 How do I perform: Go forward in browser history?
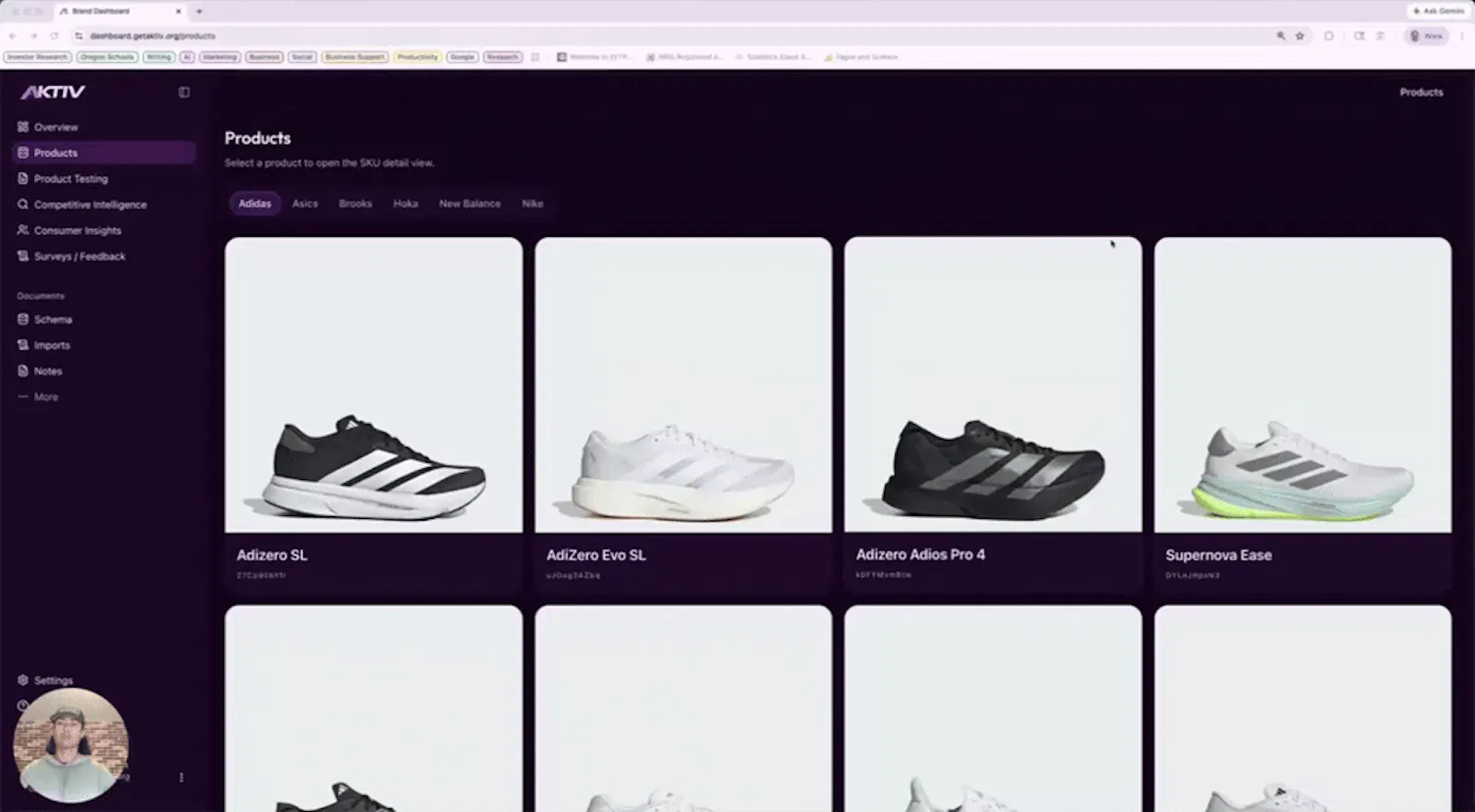[x=33, y=36]
